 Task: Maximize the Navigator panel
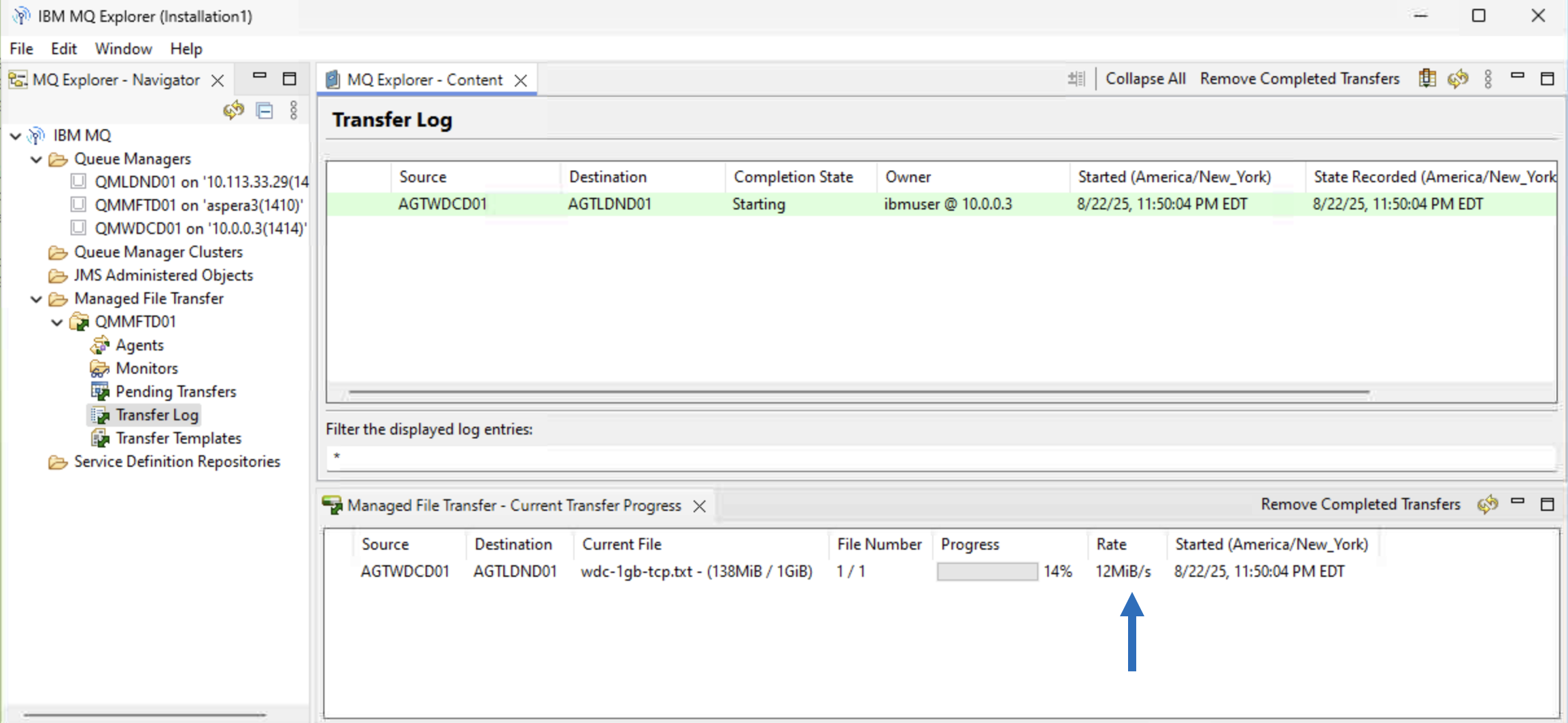pos(290,79)
